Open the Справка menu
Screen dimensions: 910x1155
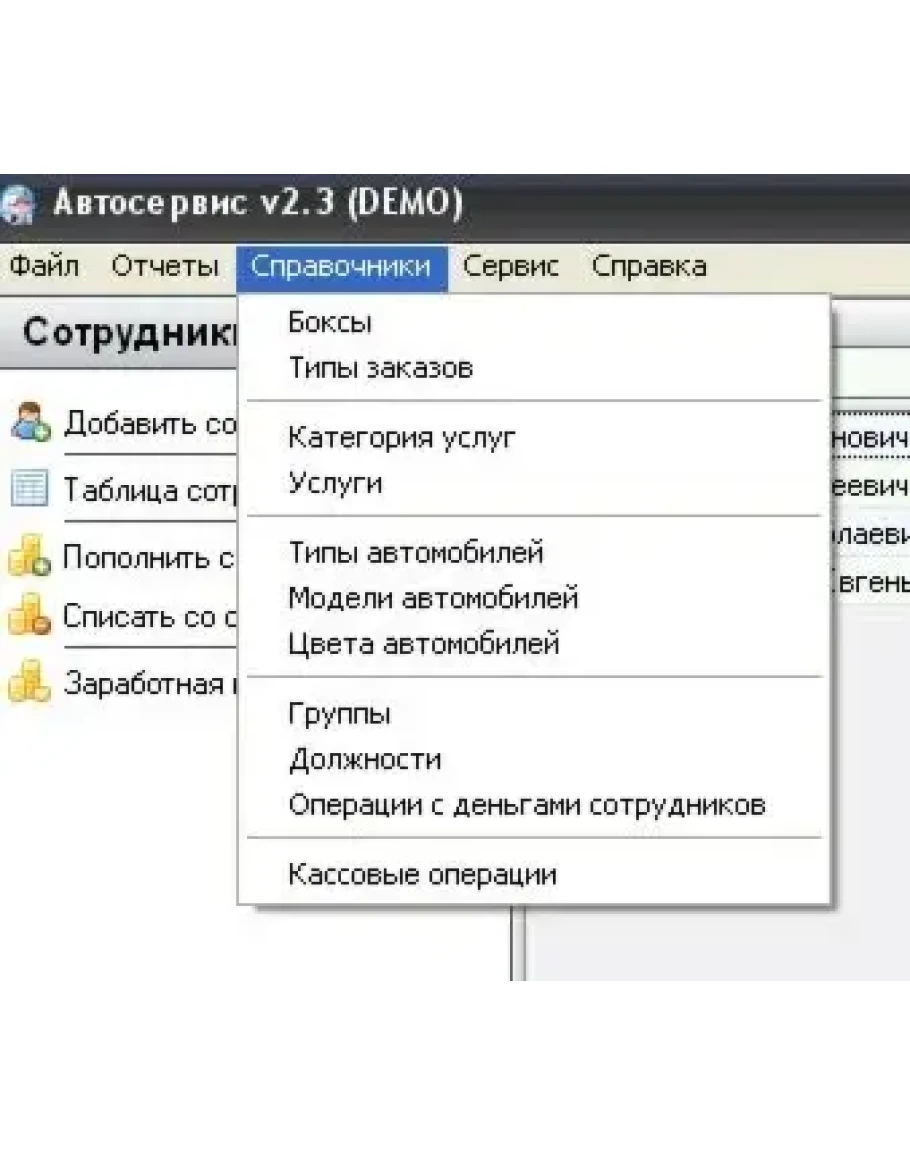(x=649, y=267)
